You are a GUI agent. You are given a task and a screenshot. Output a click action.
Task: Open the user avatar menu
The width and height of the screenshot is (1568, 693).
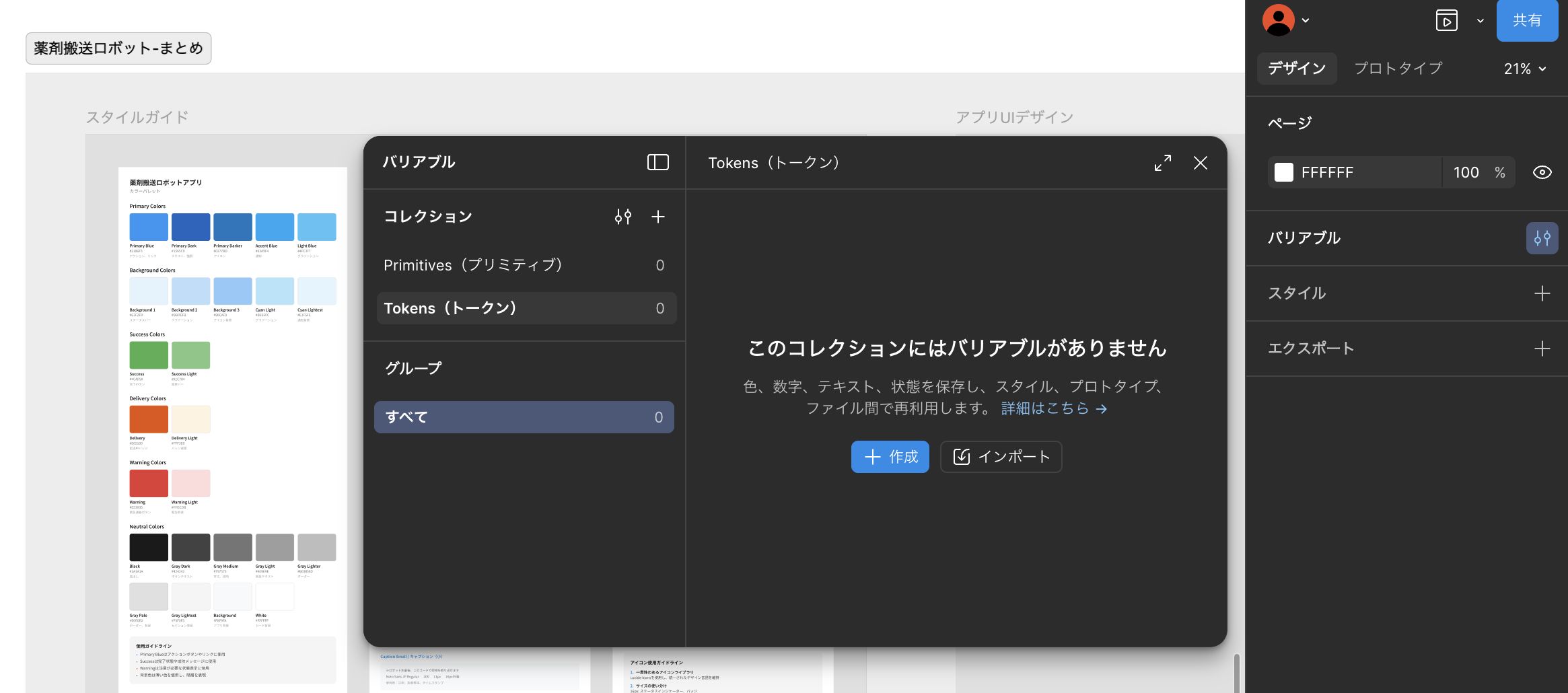pos(1279,20)
